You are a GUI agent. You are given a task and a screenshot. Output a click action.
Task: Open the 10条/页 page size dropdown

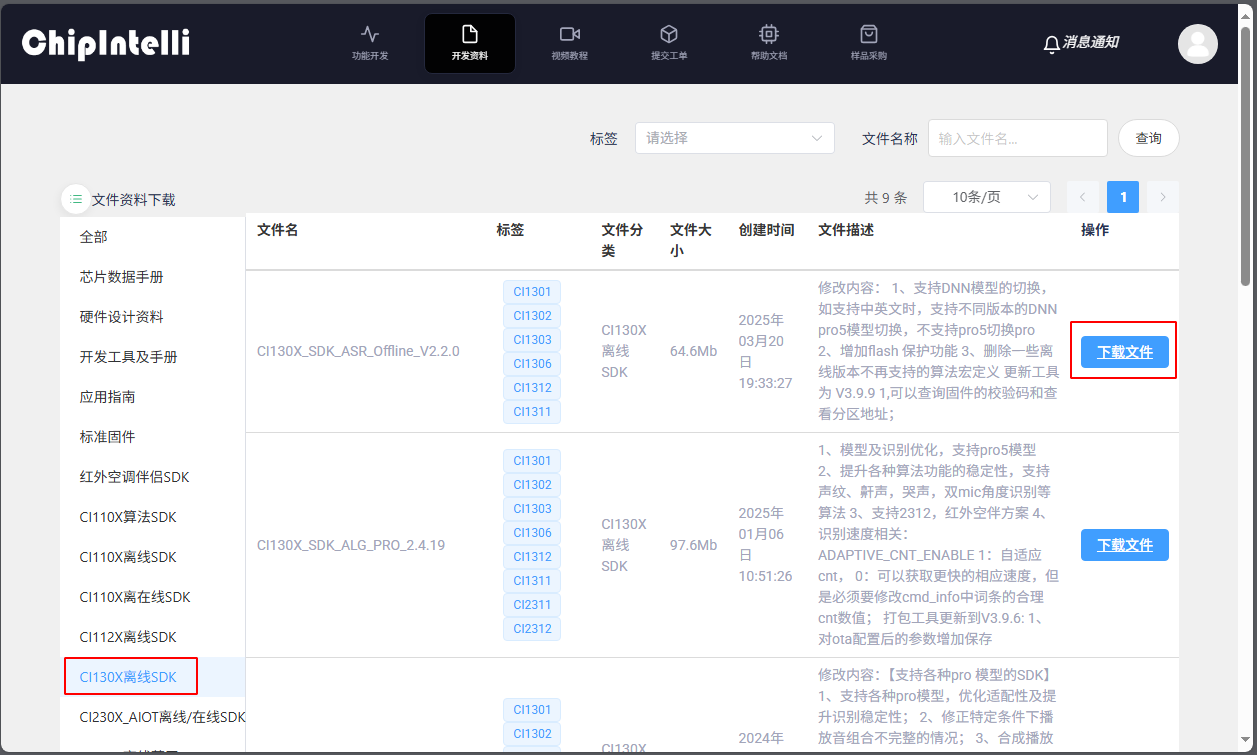(x=987, y=197)
